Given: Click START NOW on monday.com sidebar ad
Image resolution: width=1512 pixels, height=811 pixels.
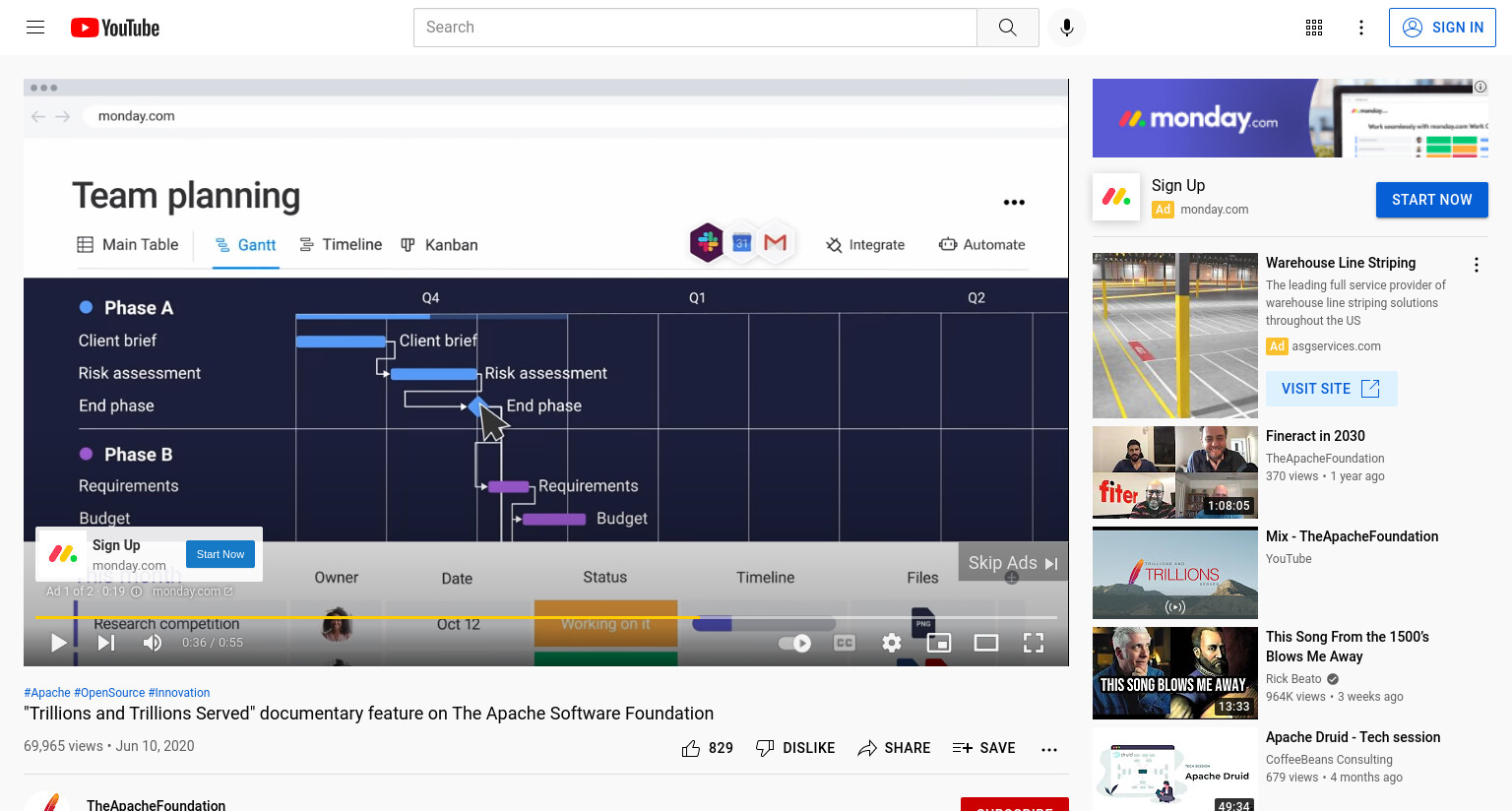Looking at the screenshot, I should [x=1431, y=200].
